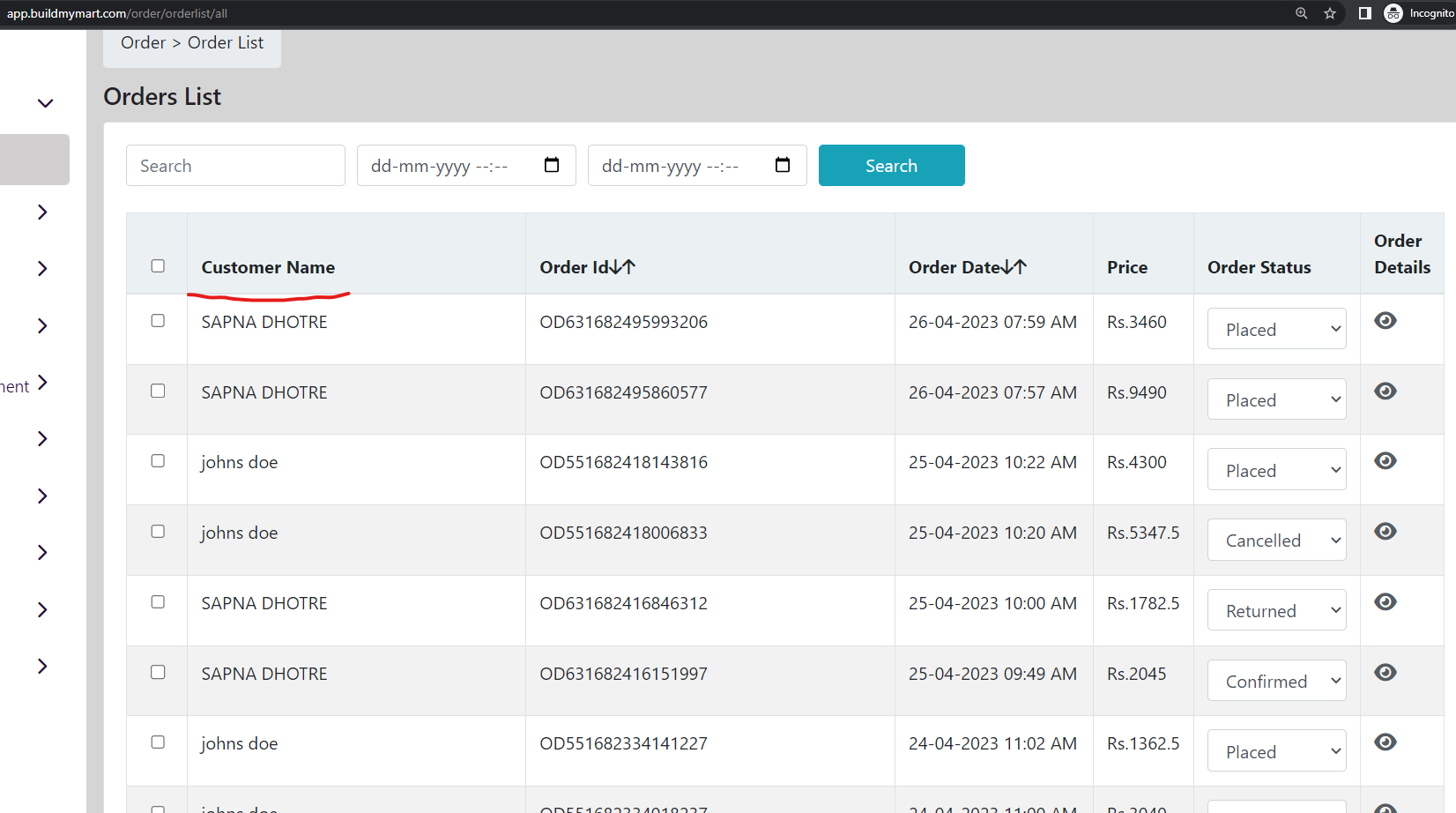Open status dropdown for the Rs.3460 order
Screen dimensions: 1456x813
coord(1276,329)
